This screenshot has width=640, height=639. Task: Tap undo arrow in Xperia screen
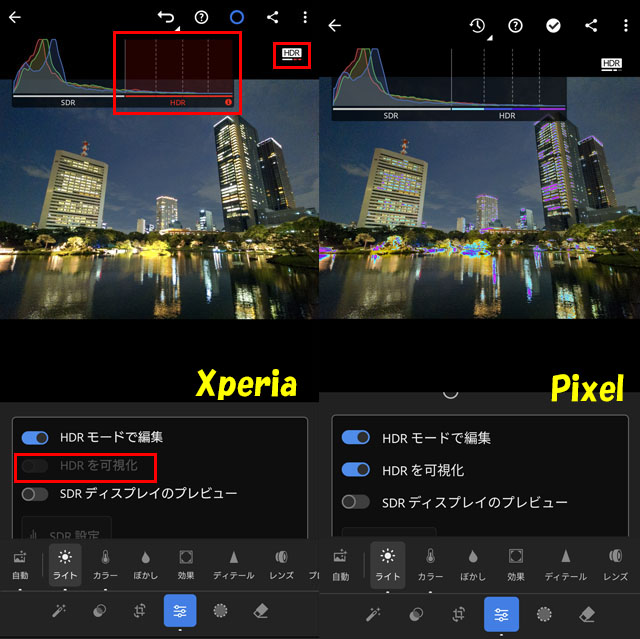tap(166, 17)
